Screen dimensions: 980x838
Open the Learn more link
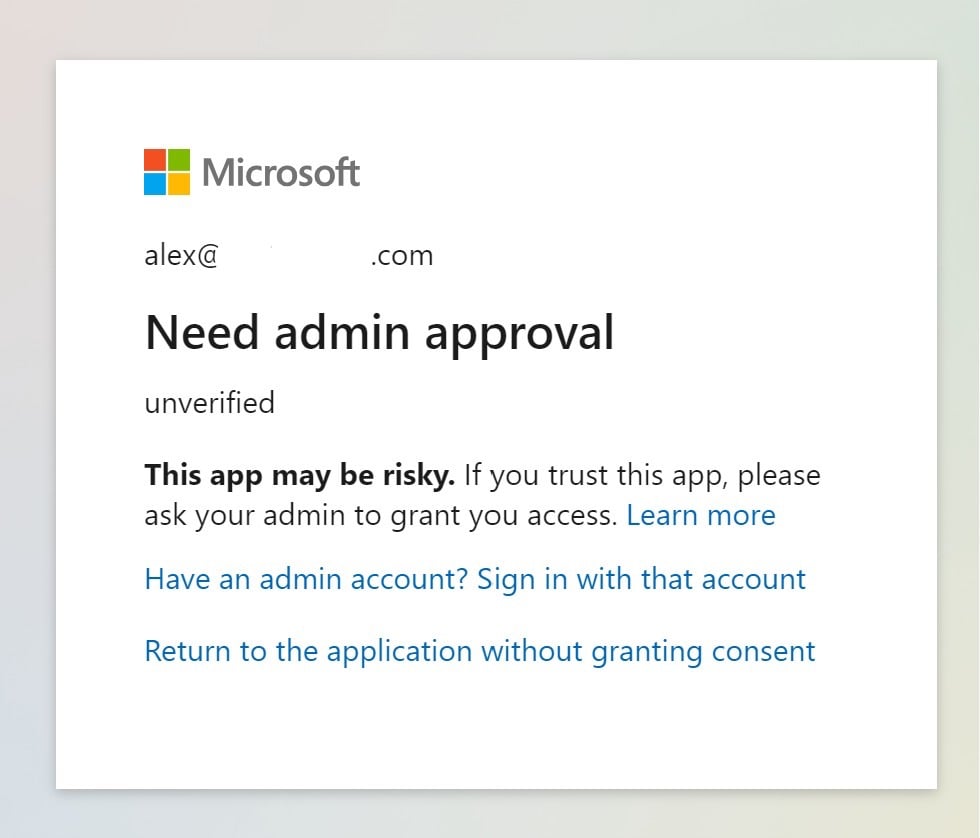pos(700,515)
